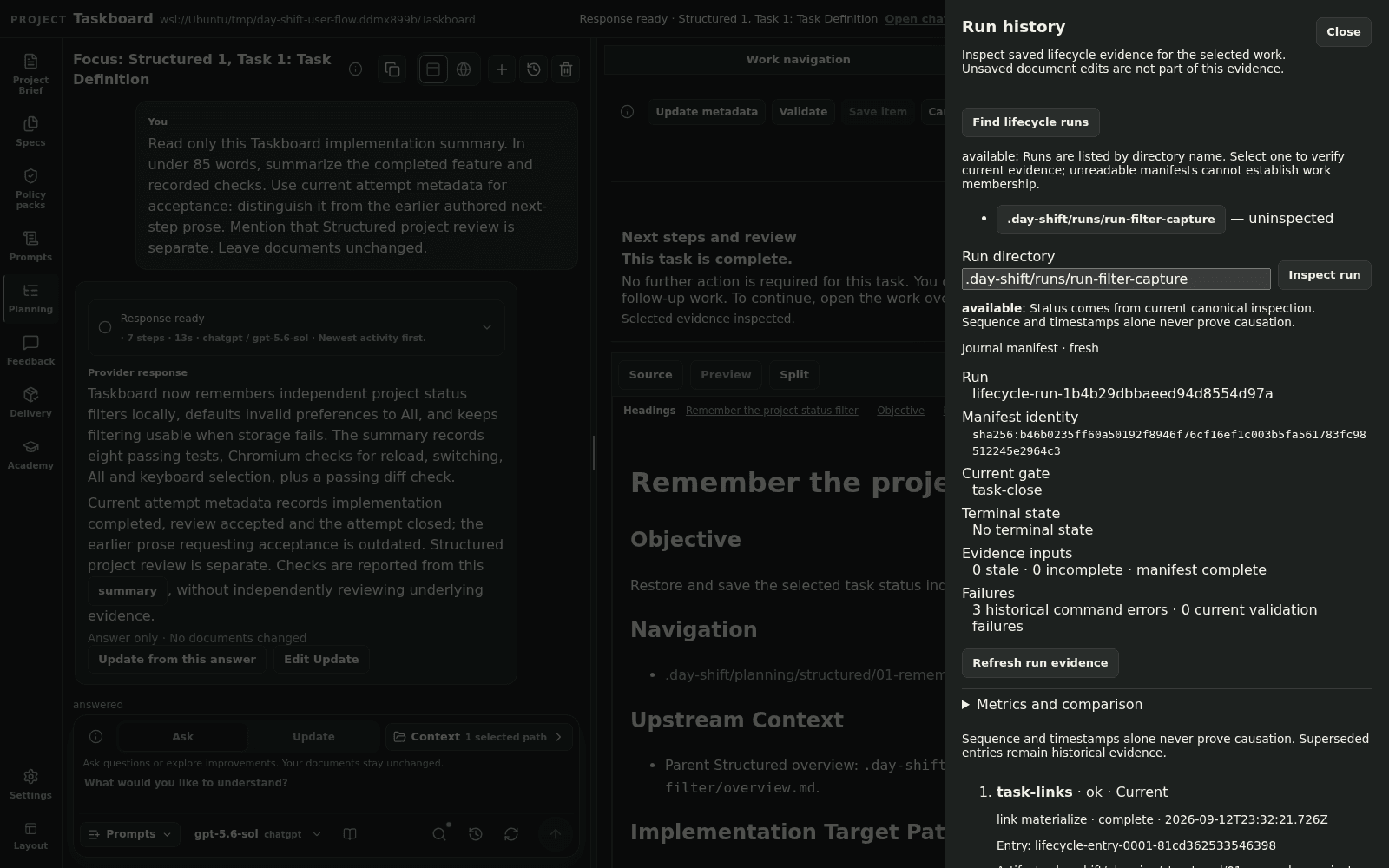
Task: Switch the editor to Source tab
Action: pyautogui.click(x=650, y=375)
